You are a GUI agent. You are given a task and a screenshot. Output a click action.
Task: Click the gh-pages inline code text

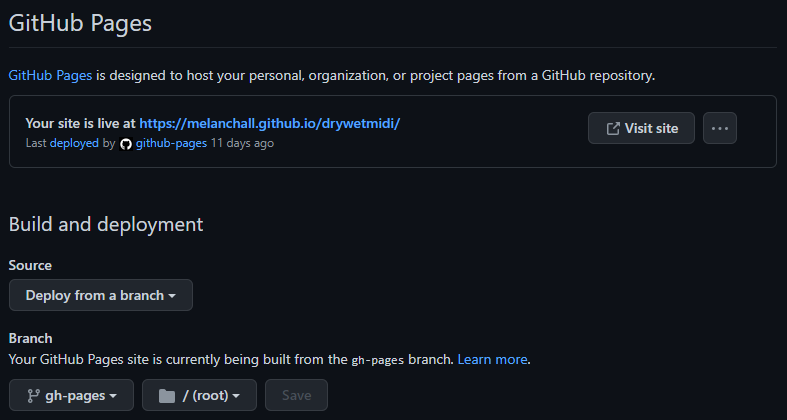379,360
